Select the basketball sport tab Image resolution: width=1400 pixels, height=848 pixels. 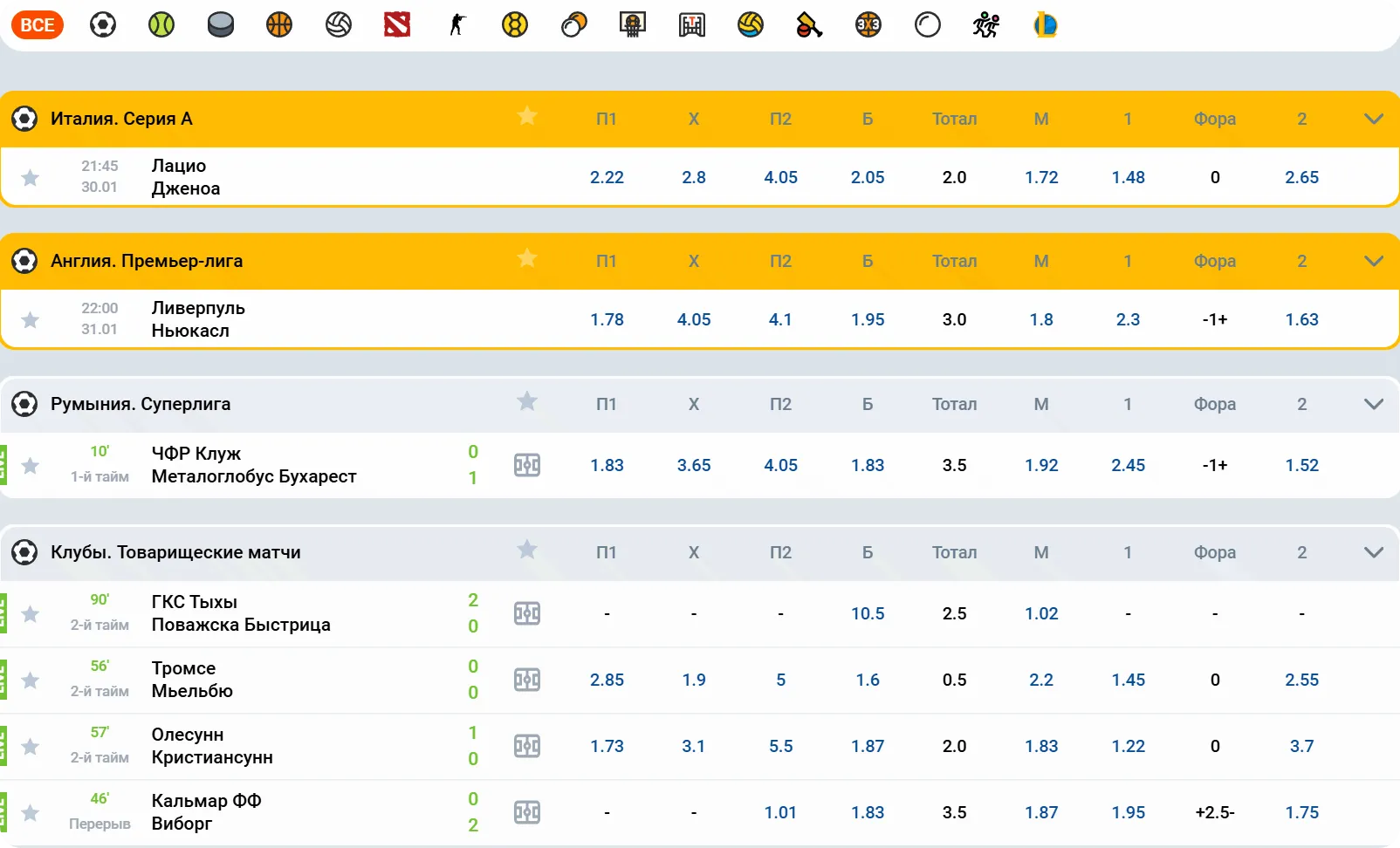click(x=278, y=25)
